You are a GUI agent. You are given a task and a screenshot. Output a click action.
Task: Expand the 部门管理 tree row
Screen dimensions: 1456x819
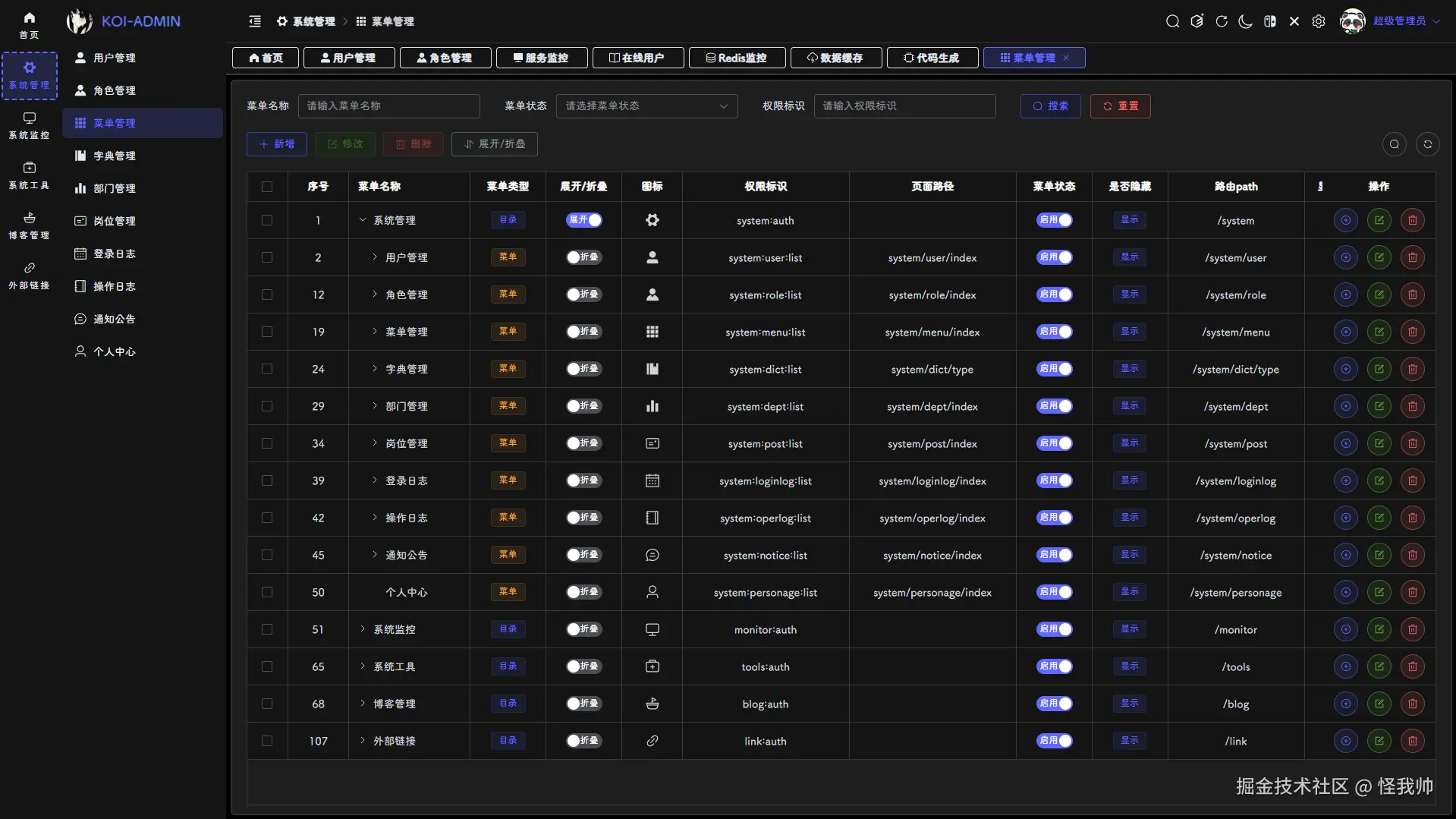click(x=374, y=406)
